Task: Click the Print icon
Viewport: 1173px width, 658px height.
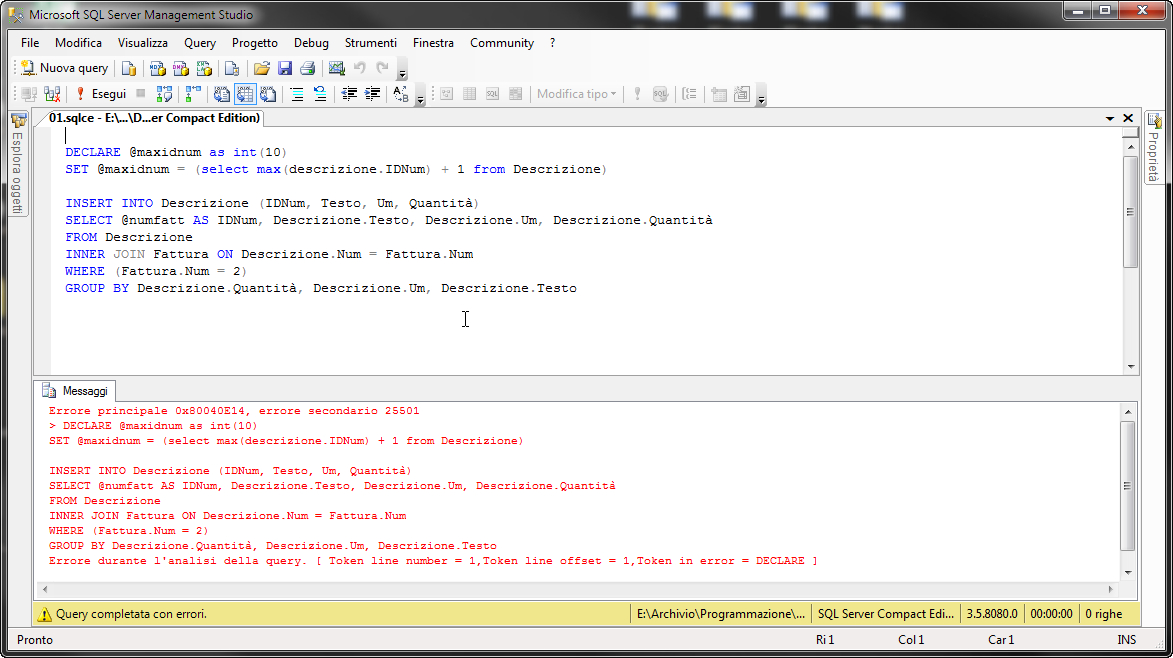Action: (x=307, y=68)
